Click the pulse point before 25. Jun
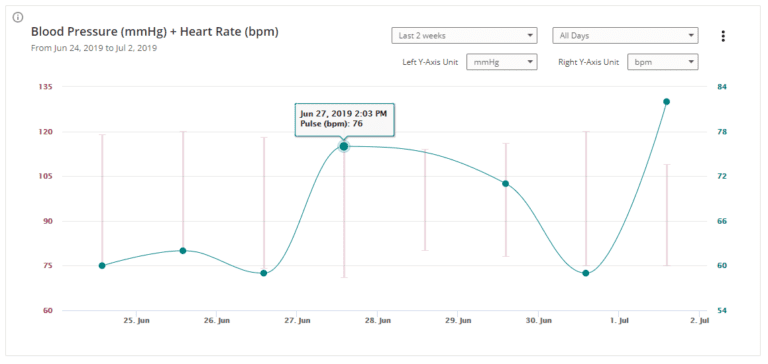The width and height of the screenshot is (768, 364). coord(102,266)
